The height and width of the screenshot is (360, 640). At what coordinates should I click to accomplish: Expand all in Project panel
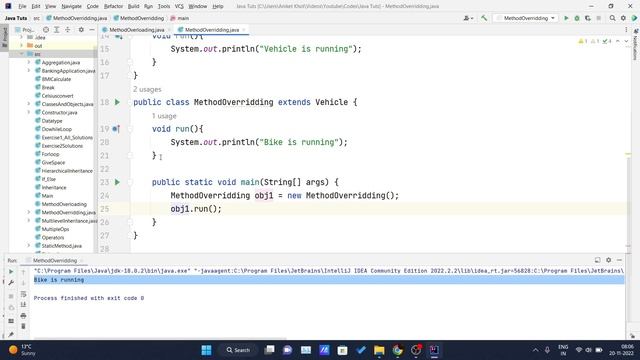click(57, 30)
